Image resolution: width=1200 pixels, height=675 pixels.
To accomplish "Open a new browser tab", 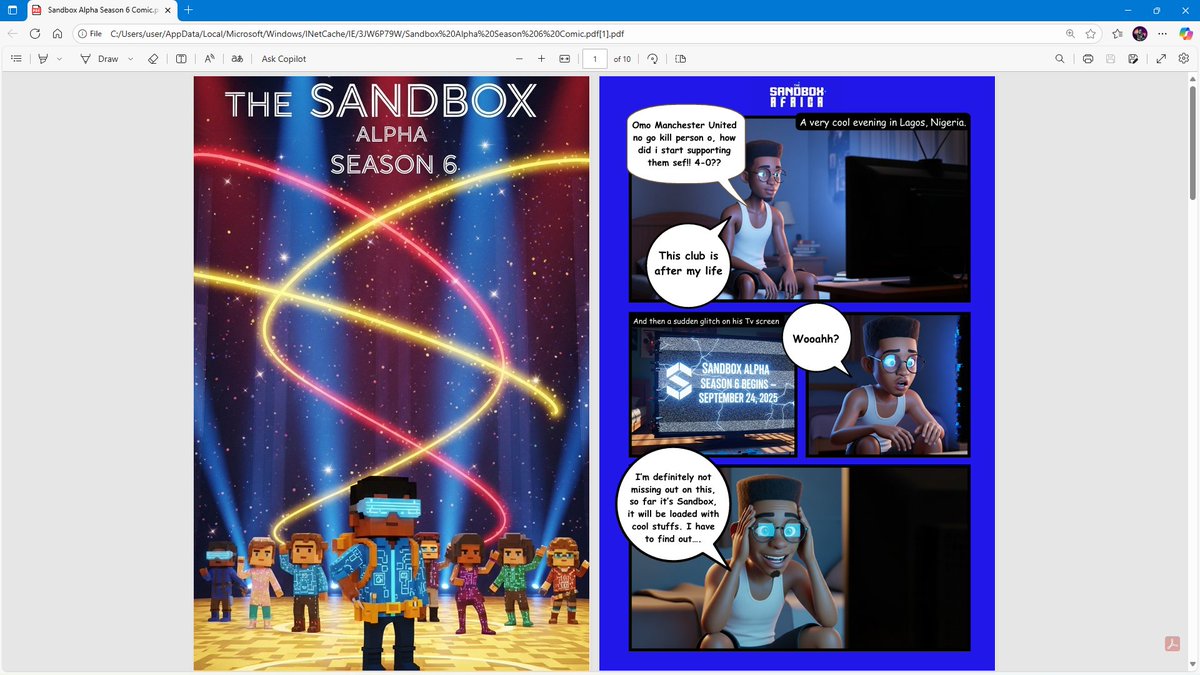I will coord(190,10).
